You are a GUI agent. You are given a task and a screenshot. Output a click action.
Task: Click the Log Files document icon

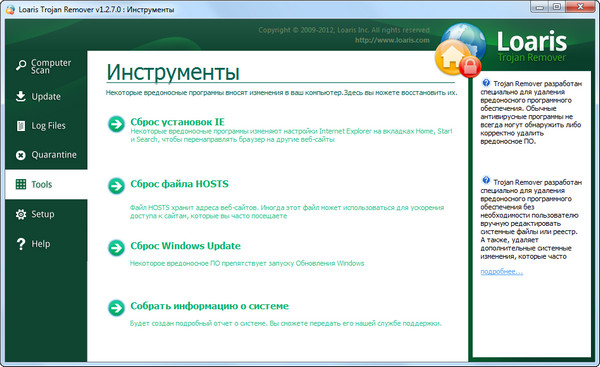pyautogui.click(x=21, y=126)
